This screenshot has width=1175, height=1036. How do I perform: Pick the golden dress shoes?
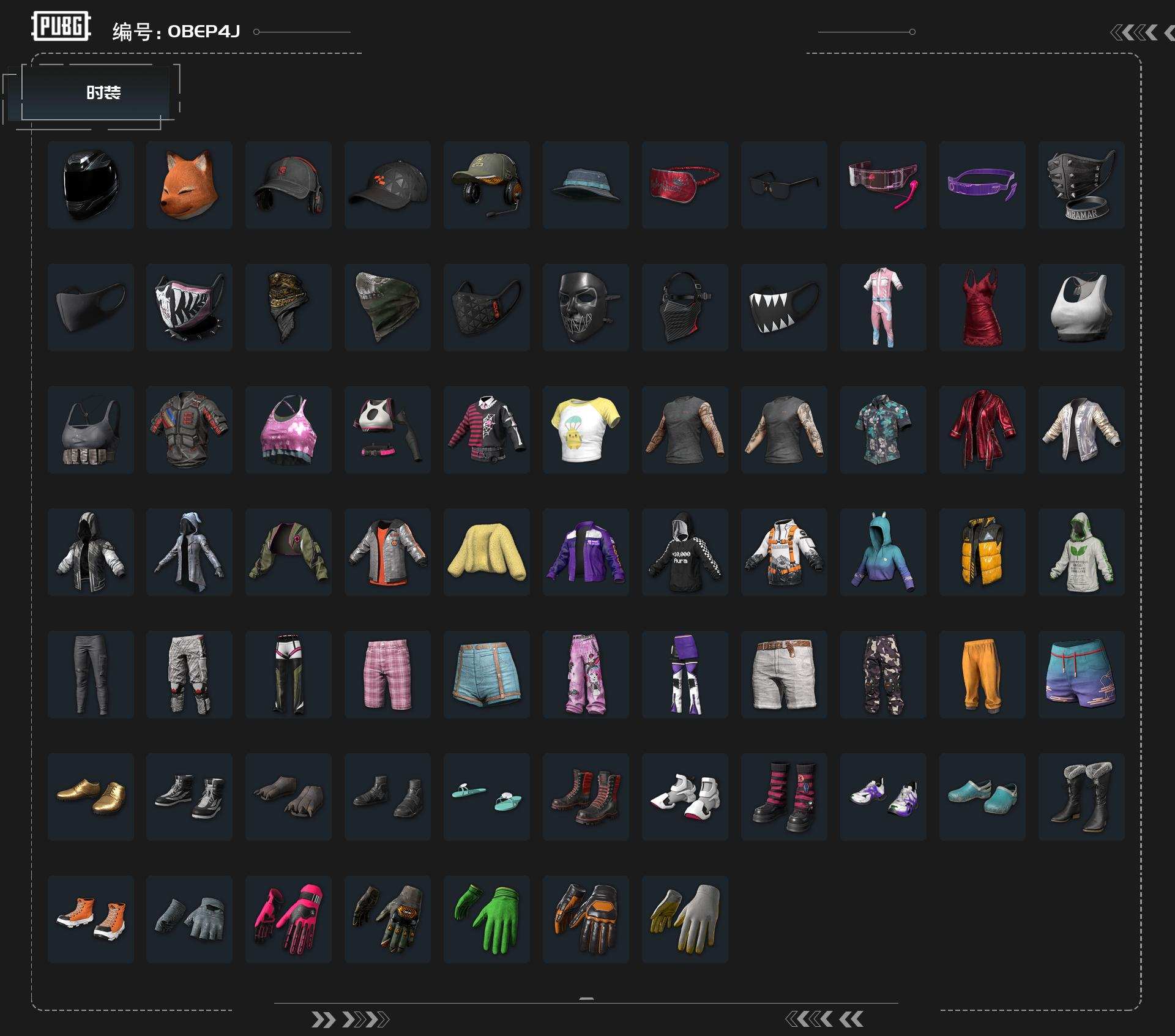91,797
